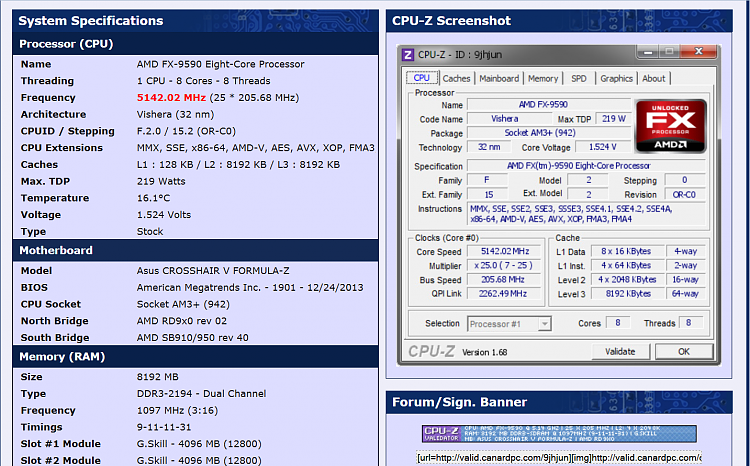Click the Cores count field showing 8

[618, 323]
